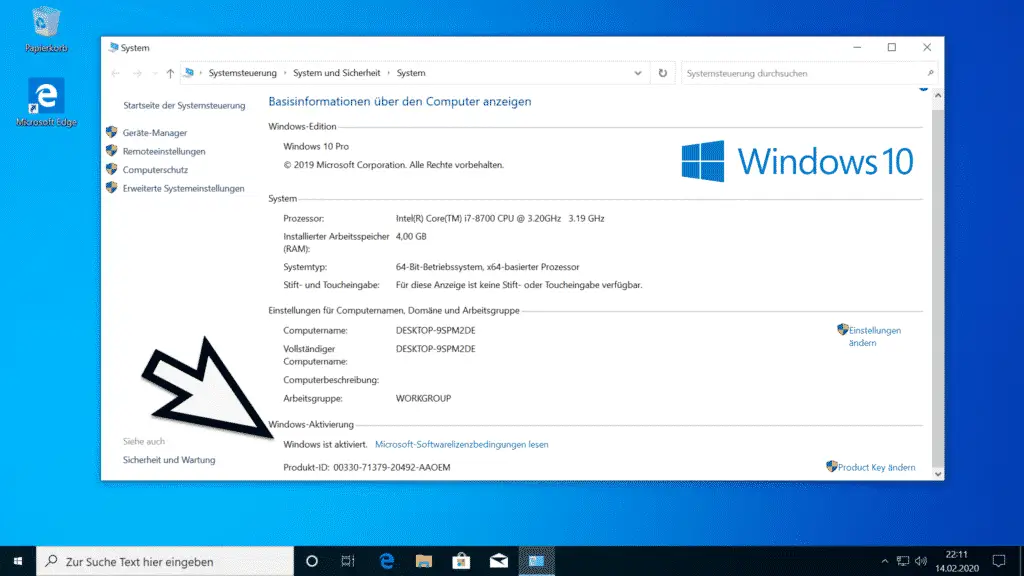Click the System und Sicherheit breadcrumb
The image size is (1024, 576).
pos(336,73)
